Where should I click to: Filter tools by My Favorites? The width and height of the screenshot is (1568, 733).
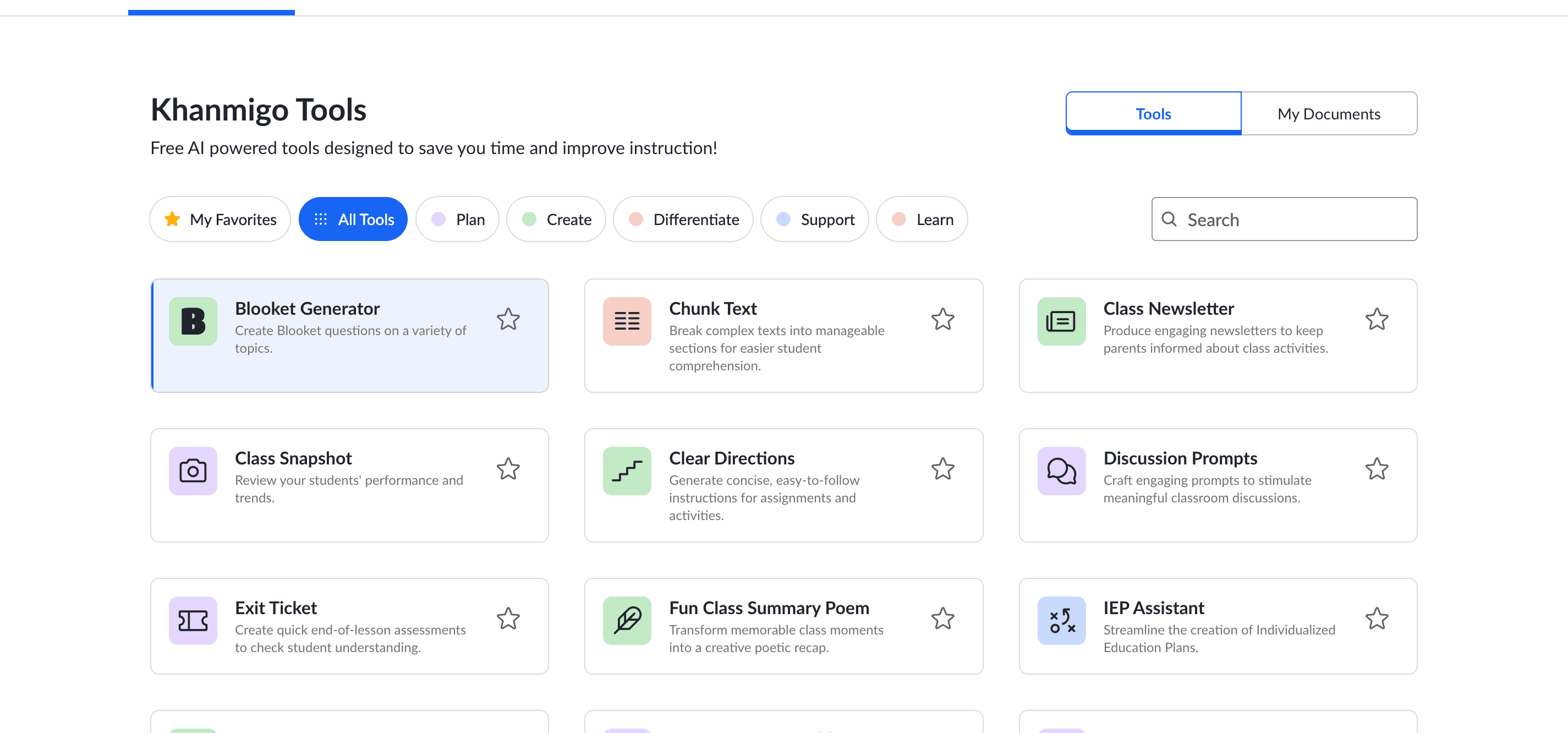pos(221,219)
